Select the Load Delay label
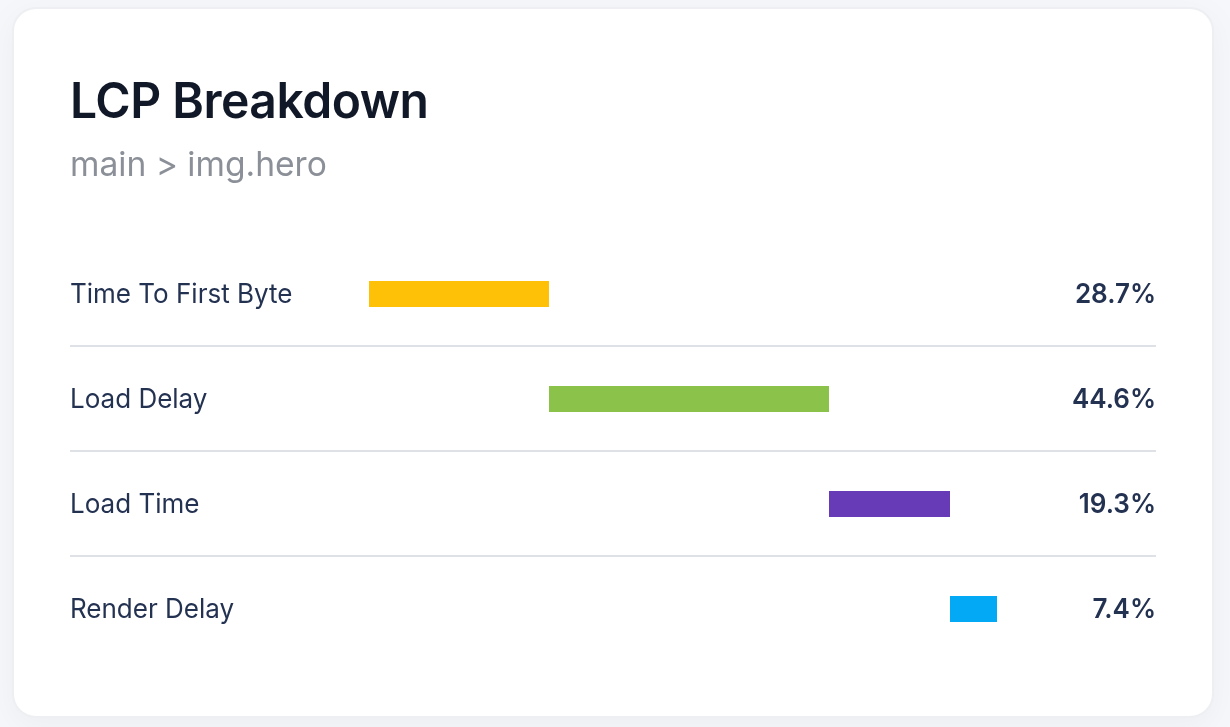Image resolution: width=1230 pixels, height=727 pixels. click(x=138, y=399)
